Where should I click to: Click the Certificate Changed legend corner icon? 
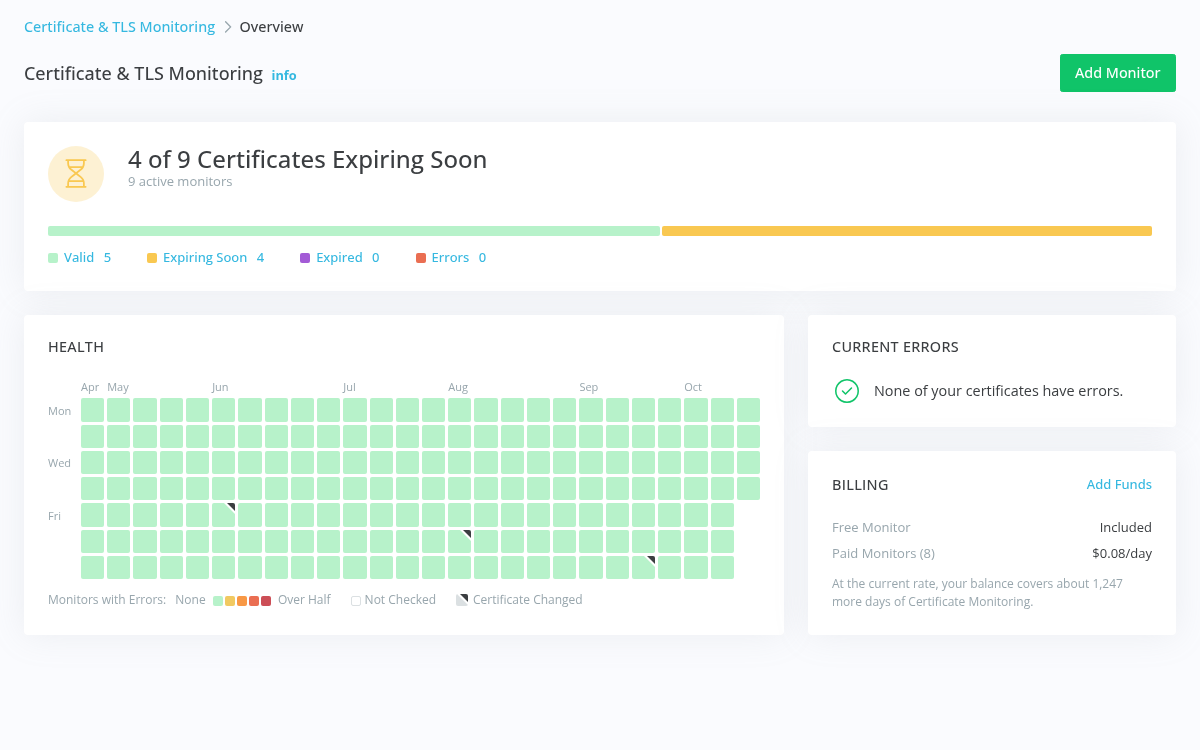tap(462, 601)
